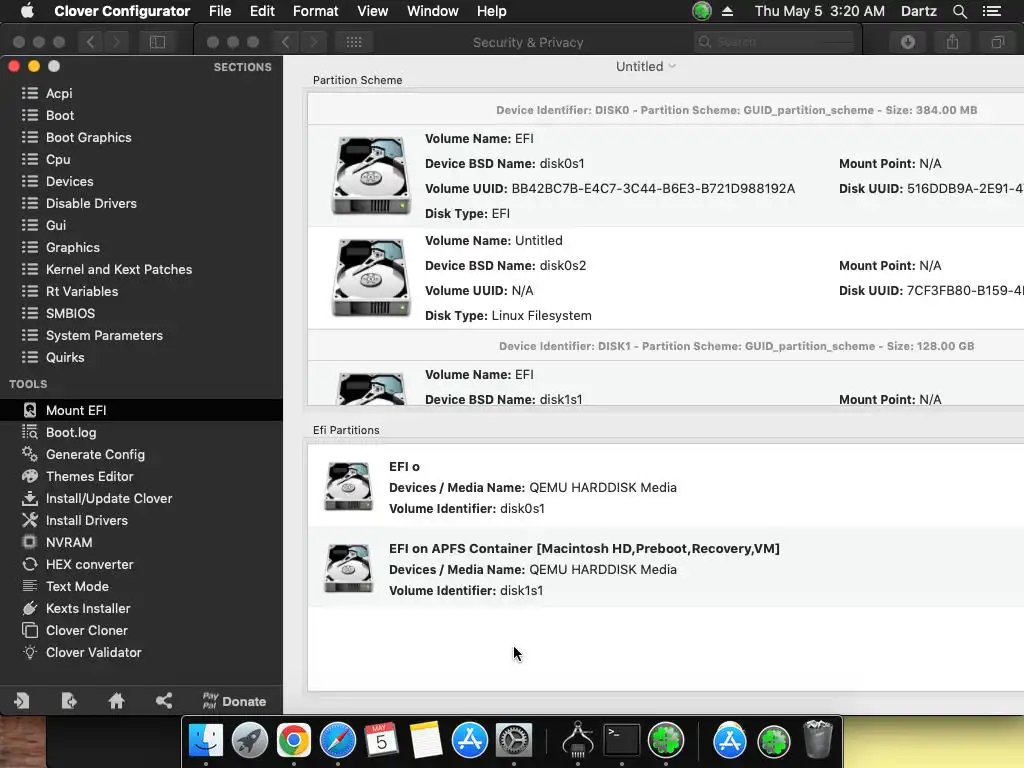Open the Boot.log tool icon
Viewport: 1024px width, 768px height.
(x=30, y=432)
